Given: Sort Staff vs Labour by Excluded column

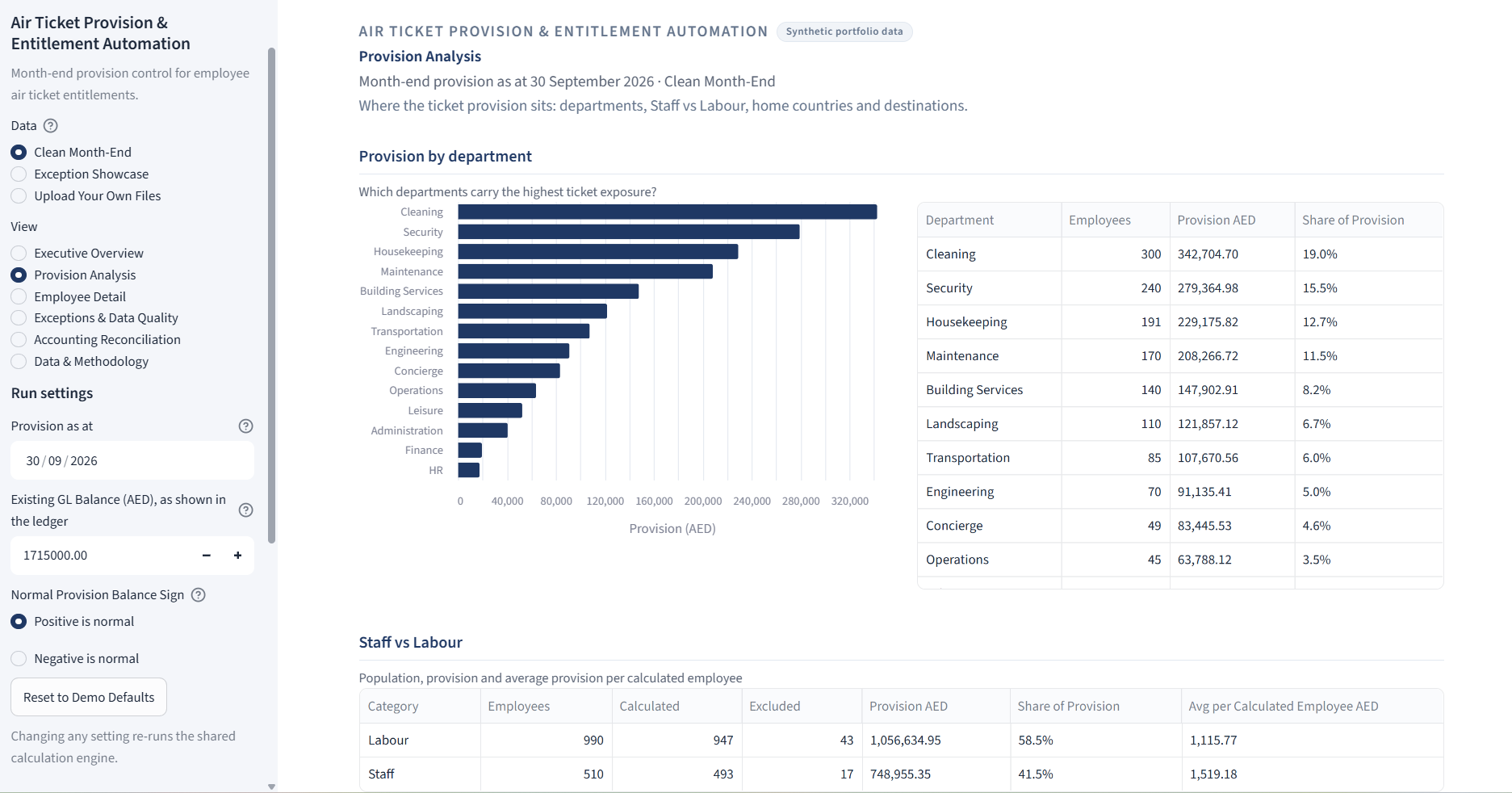Looking at the screenshot, I should click(802, 707).
